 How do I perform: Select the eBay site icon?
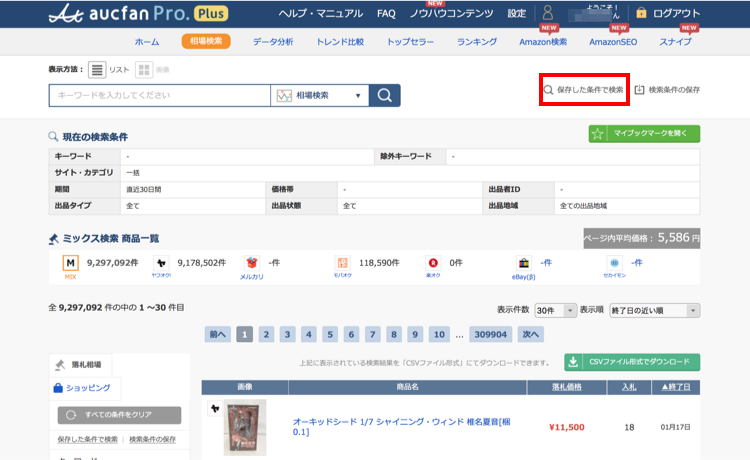point(523,263)
